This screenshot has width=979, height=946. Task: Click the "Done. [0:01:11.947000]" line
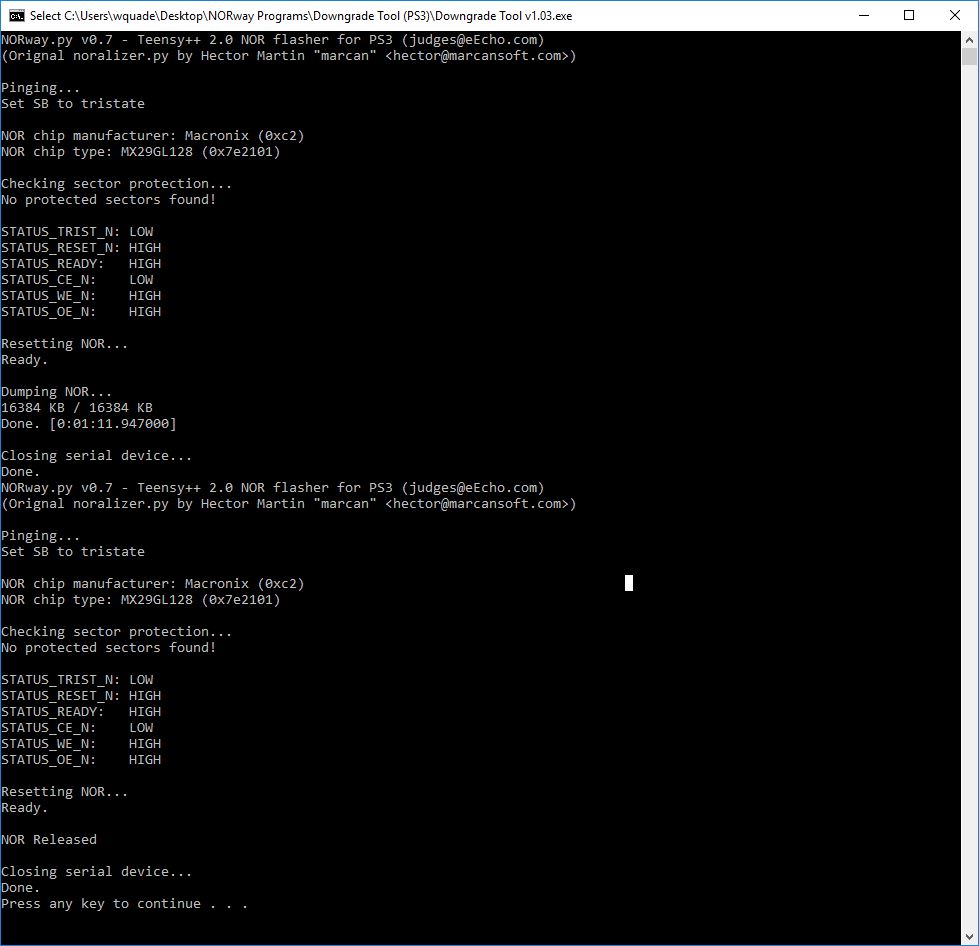coord(89,423)
